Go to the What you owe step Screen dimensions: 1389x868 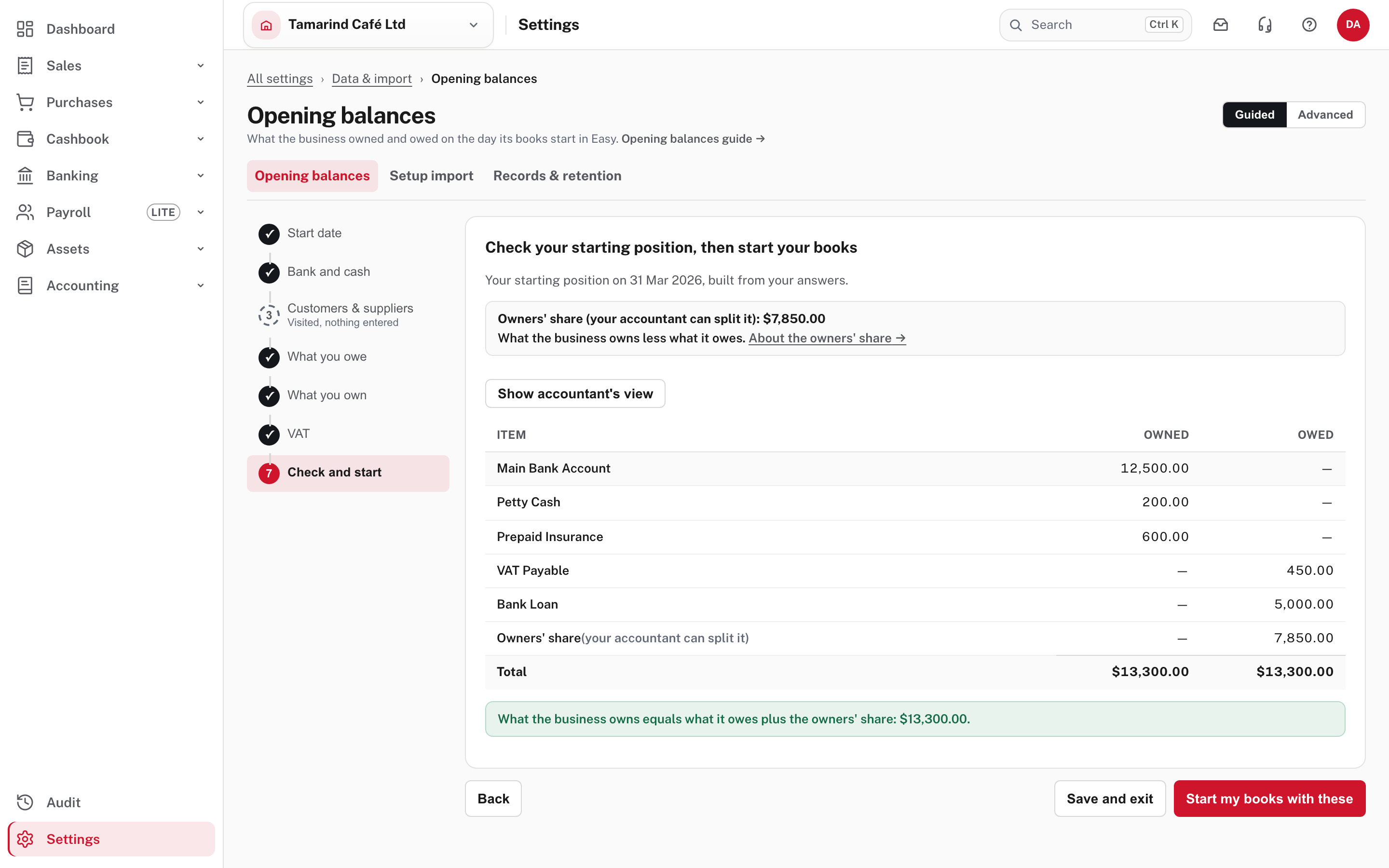348,357
